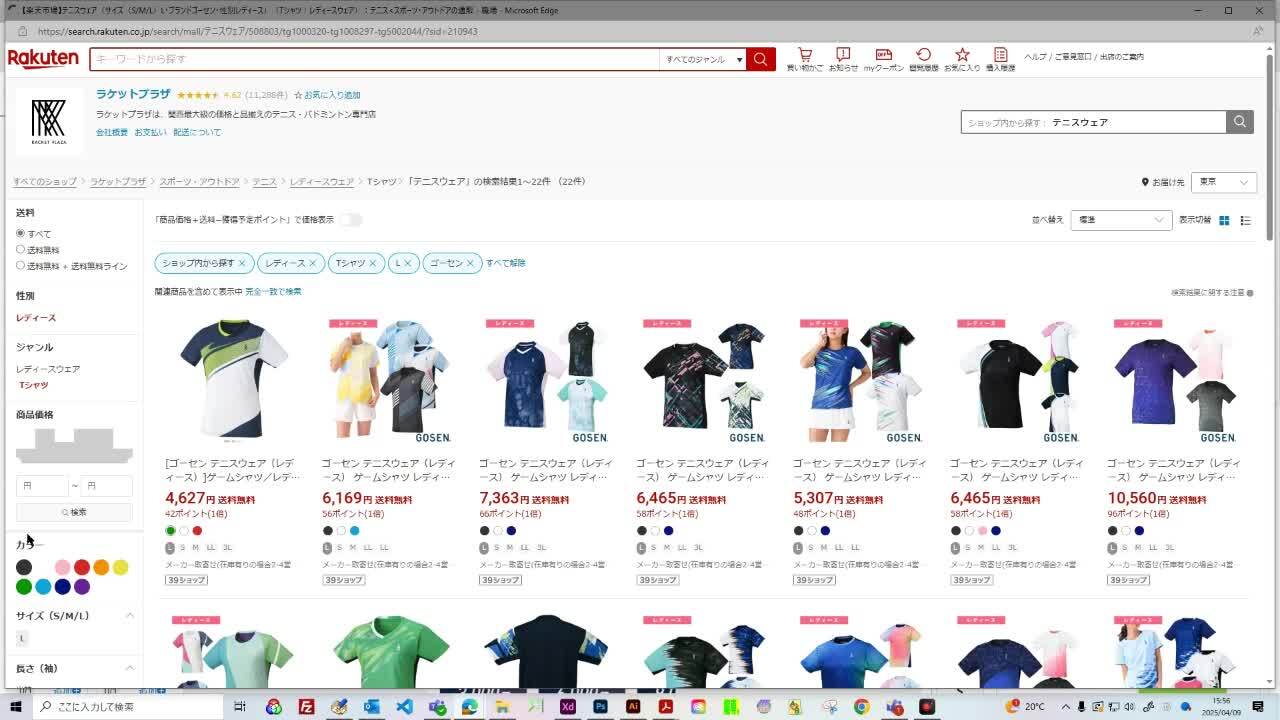Switch to list view display icon
Viewport: 1280px width, 720px height.
coord(1245,220)
